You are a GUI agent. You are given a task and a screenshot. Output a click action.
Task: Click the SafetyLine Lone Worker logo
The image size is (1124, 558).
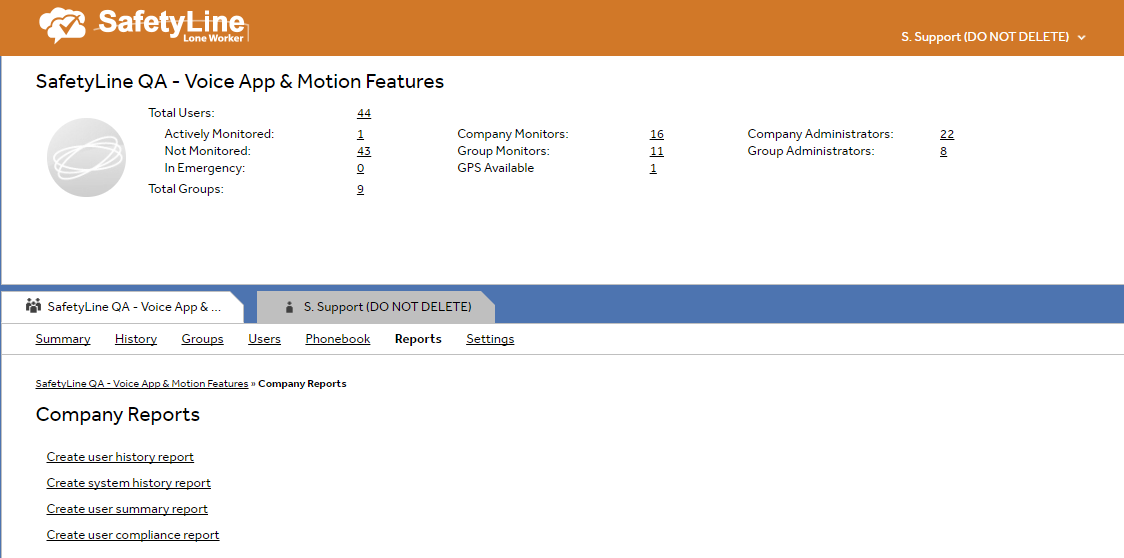tap(143, 27)
